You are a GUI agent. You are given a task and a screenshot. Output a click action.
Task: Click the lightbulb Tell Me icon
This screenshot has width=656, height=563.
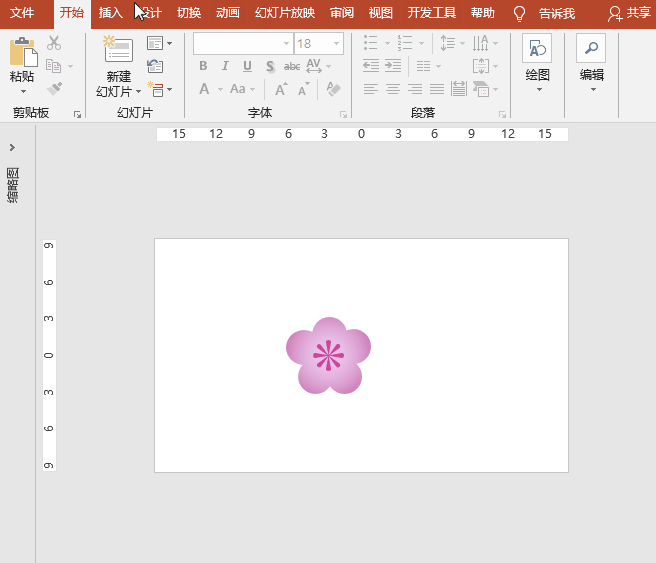pyautogui.click(x=519, y=13)
